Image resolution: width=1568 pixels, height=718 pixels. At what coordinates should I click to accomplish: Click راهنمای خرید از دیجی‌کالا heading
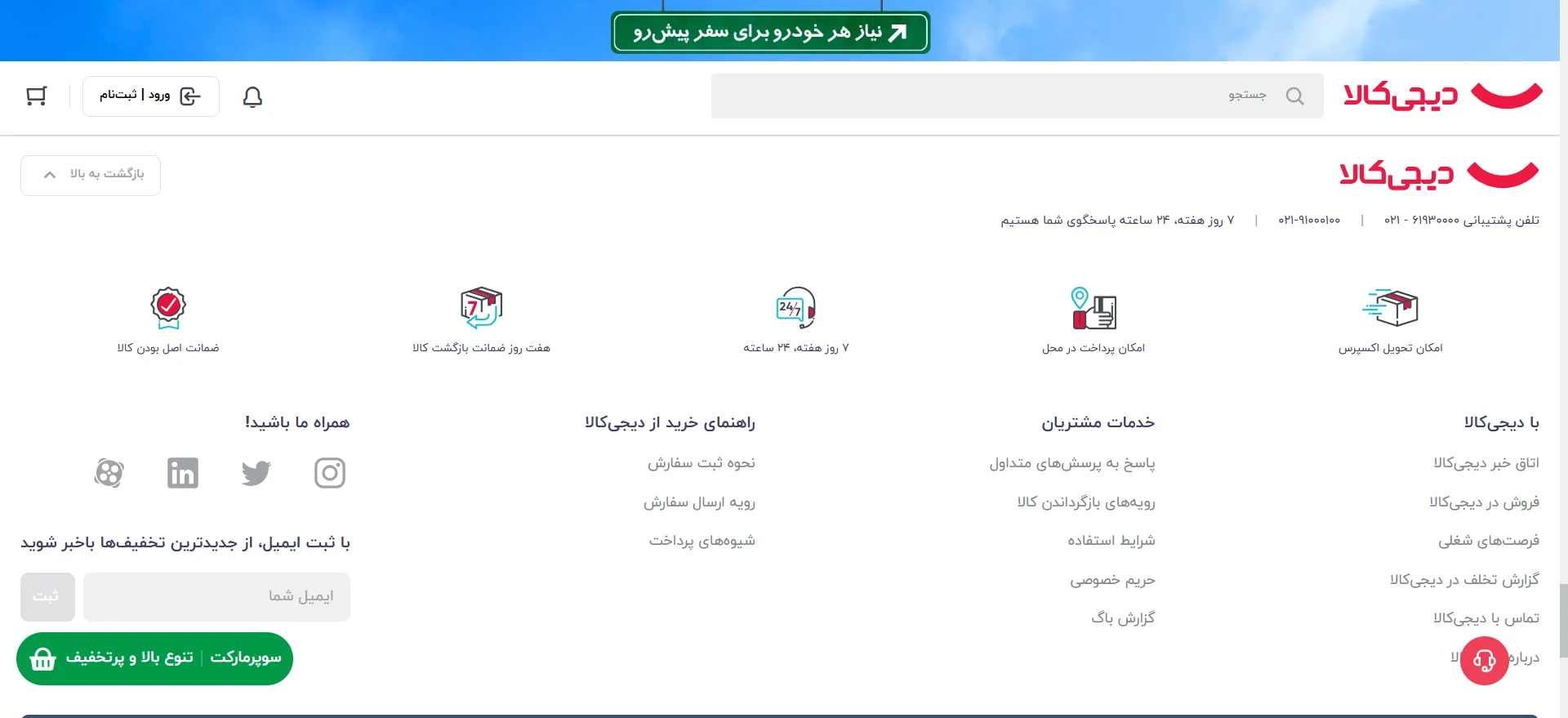pos(670,423)
